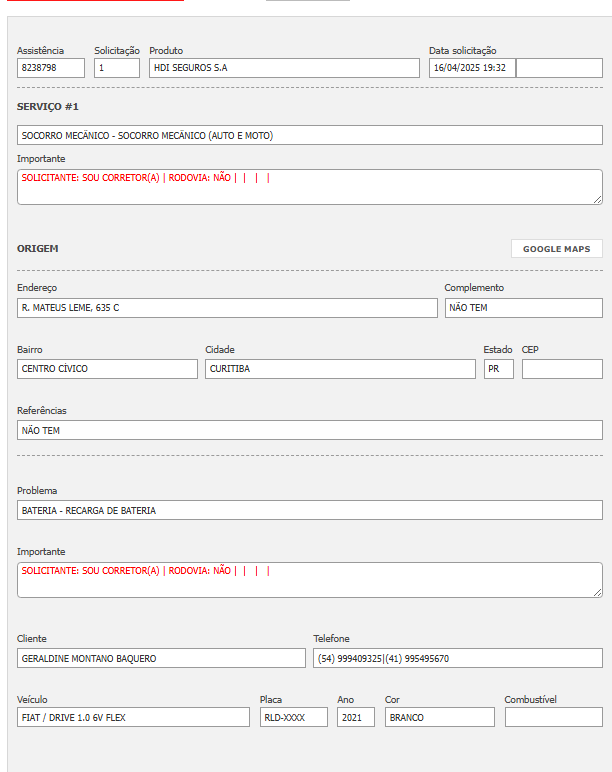Click the Socorro Mecânico service field
Viewport: 612px width, 772px height.
[x=310, y=135]
